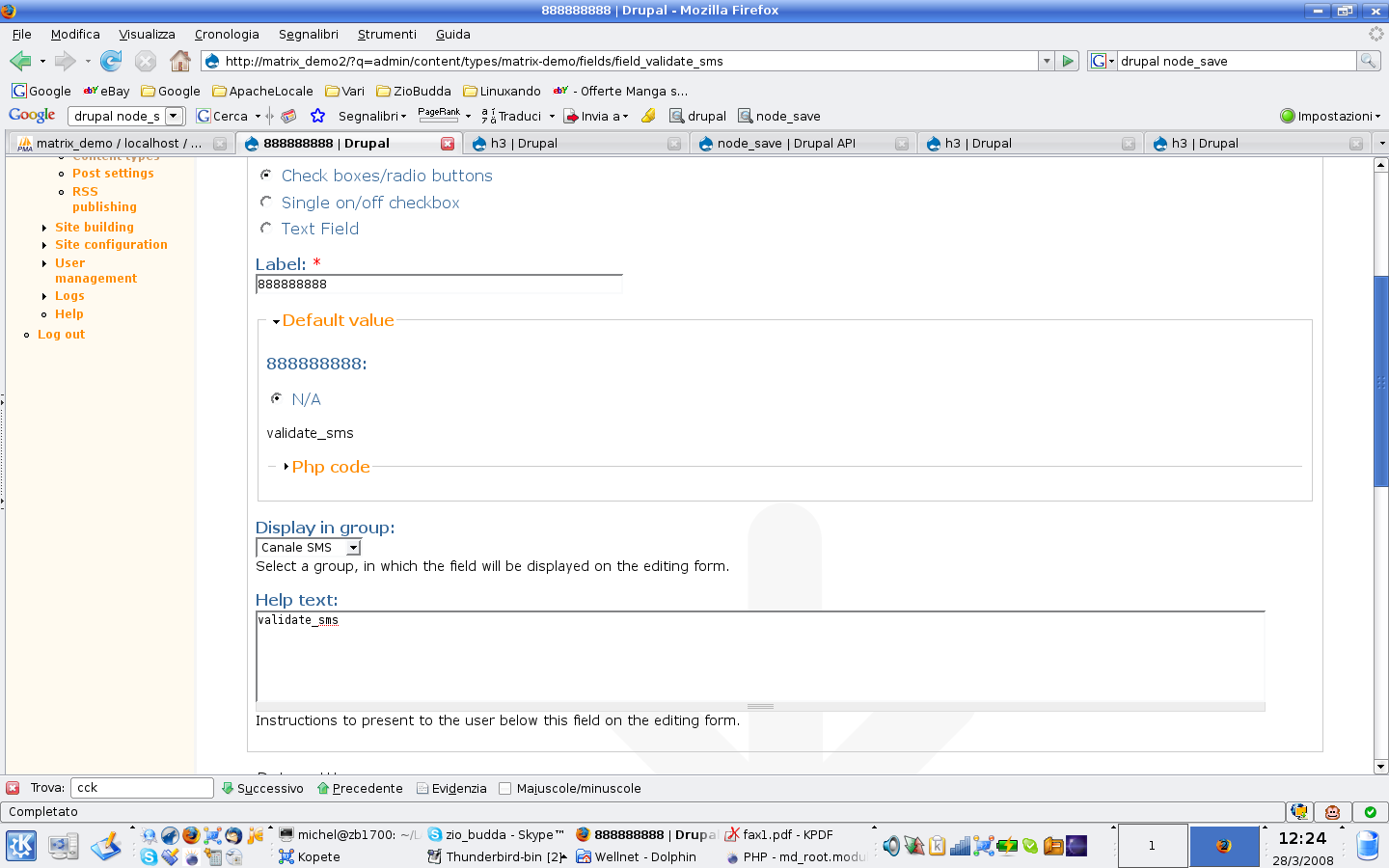Screen dimensions: 1389x868
Task: Open the Display in group dropdown
Action: (308, 547)
